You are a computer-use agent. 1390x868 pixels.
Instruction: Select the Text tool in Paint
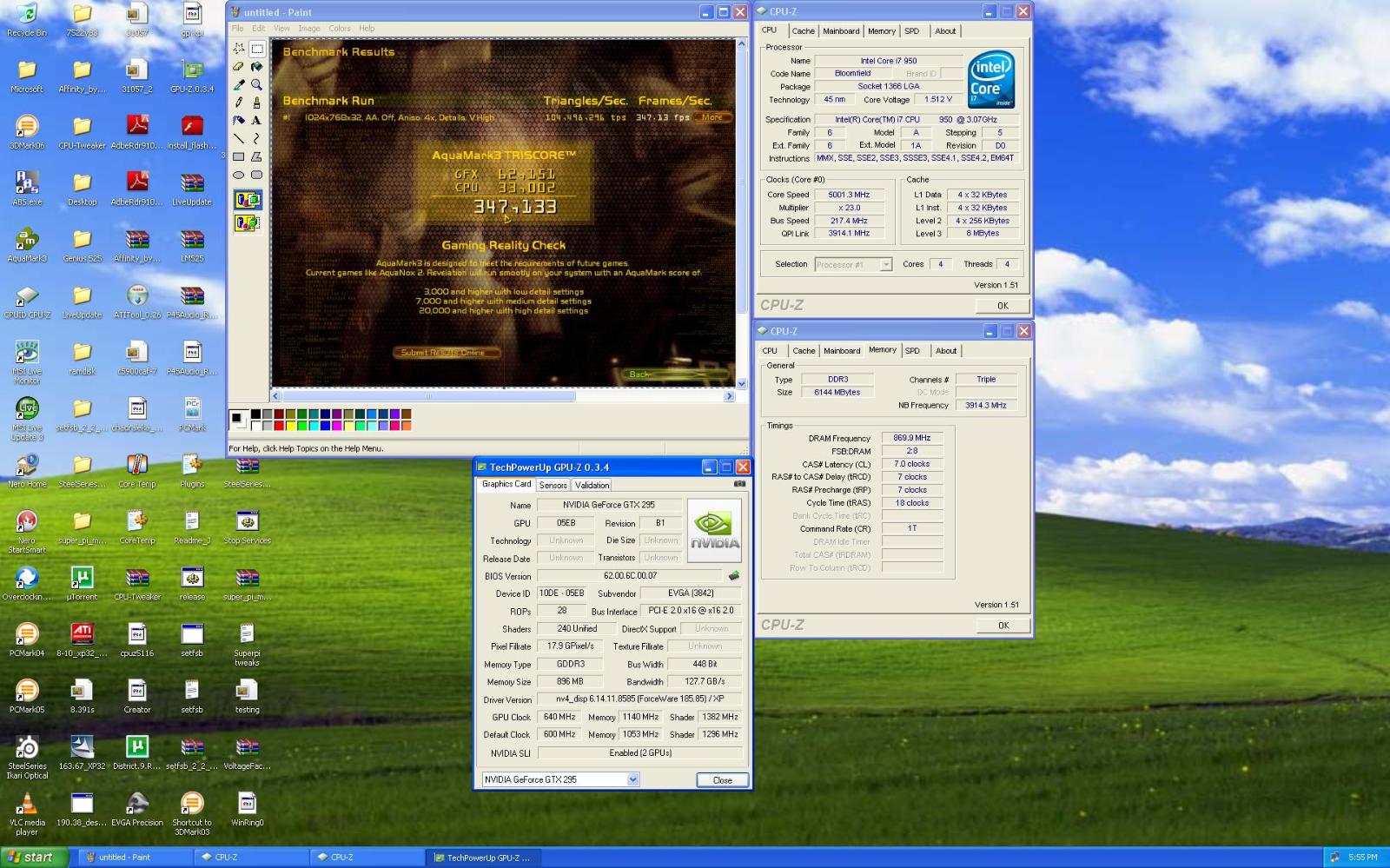click(x=257, y=121)
